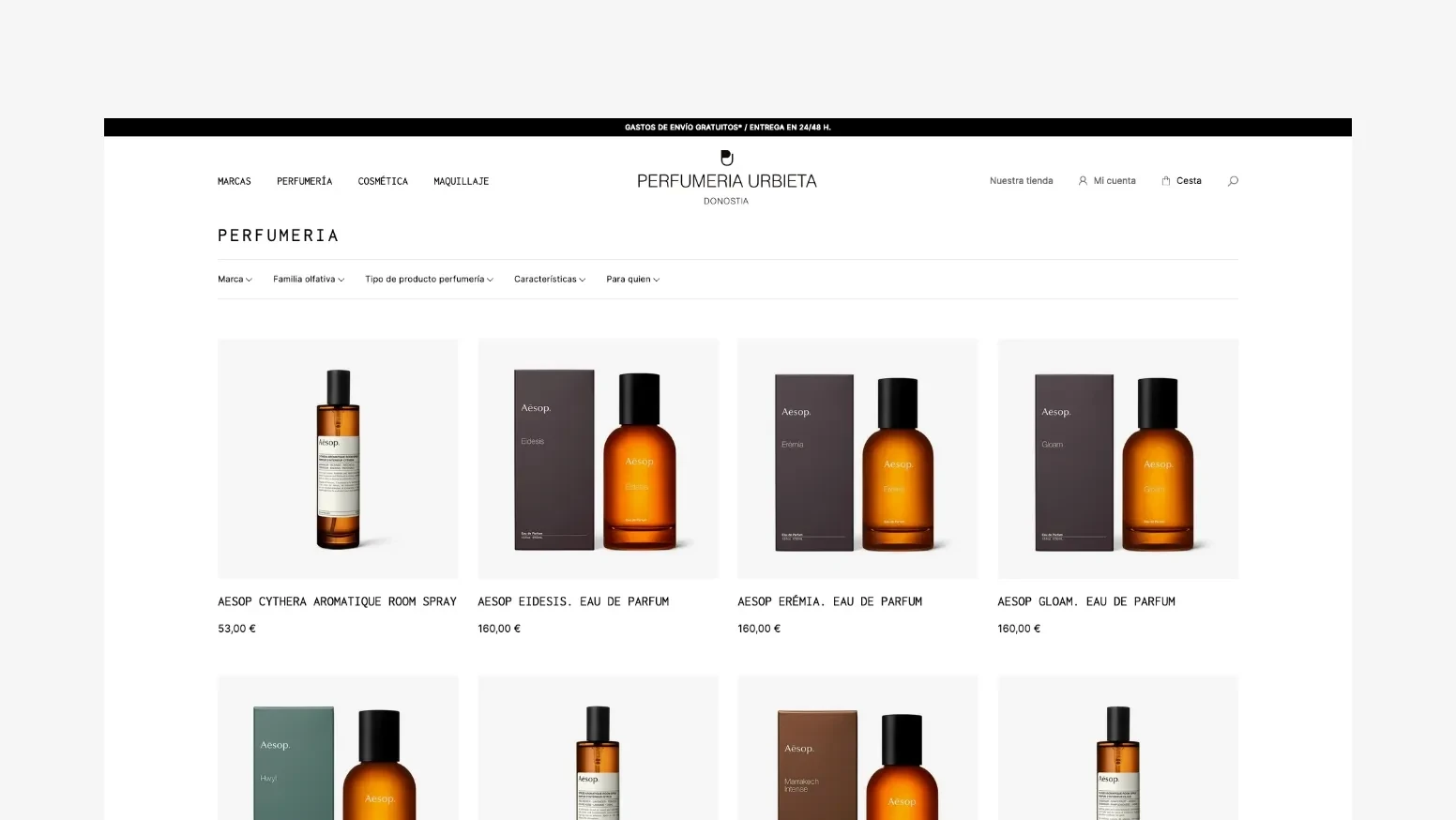The width and height of the screenshot is (1456, 820).
Task: Click AESOP EIDESIS. EAU DE PARFUM title
Action: click(x=573, y=601)
